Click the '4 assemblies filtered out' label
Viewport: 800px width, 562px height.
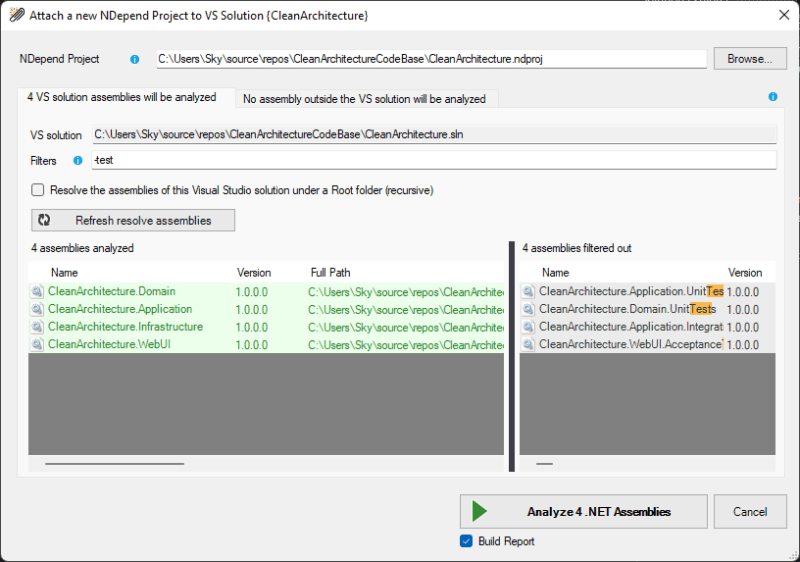(577, 248)
